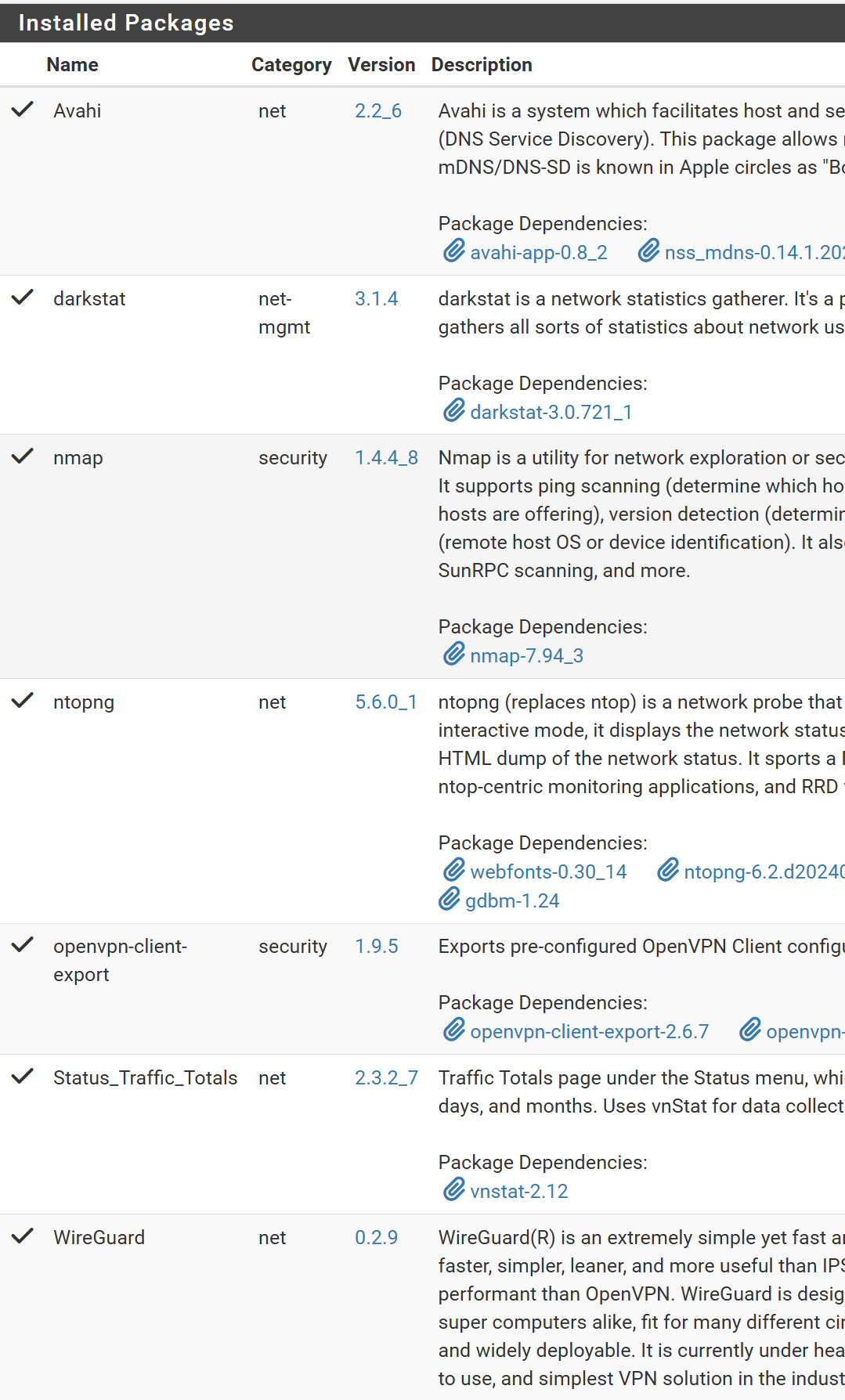This screenshot has height=1400, width=845.
Task: Click paperclip icon next to darkstat-3.0.721_1
Action: [x=454, y=411]
